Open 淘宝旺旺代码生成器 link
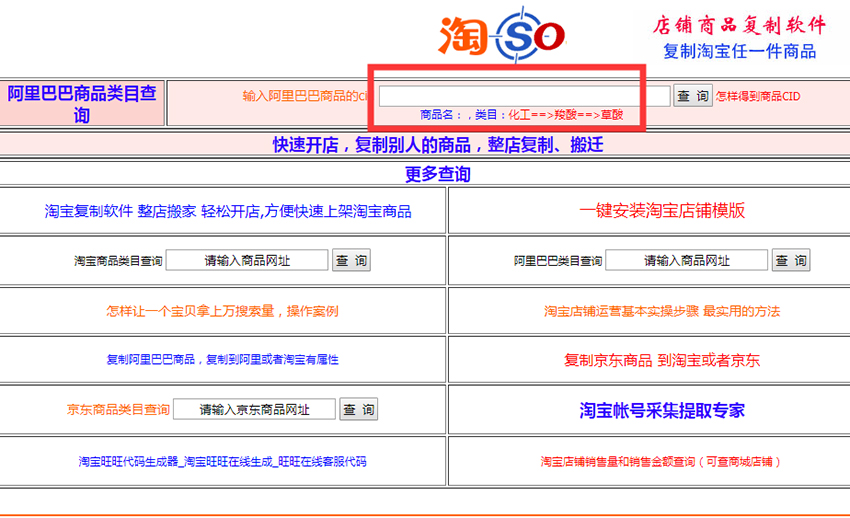850x518 pixels. tap(222, 462)
